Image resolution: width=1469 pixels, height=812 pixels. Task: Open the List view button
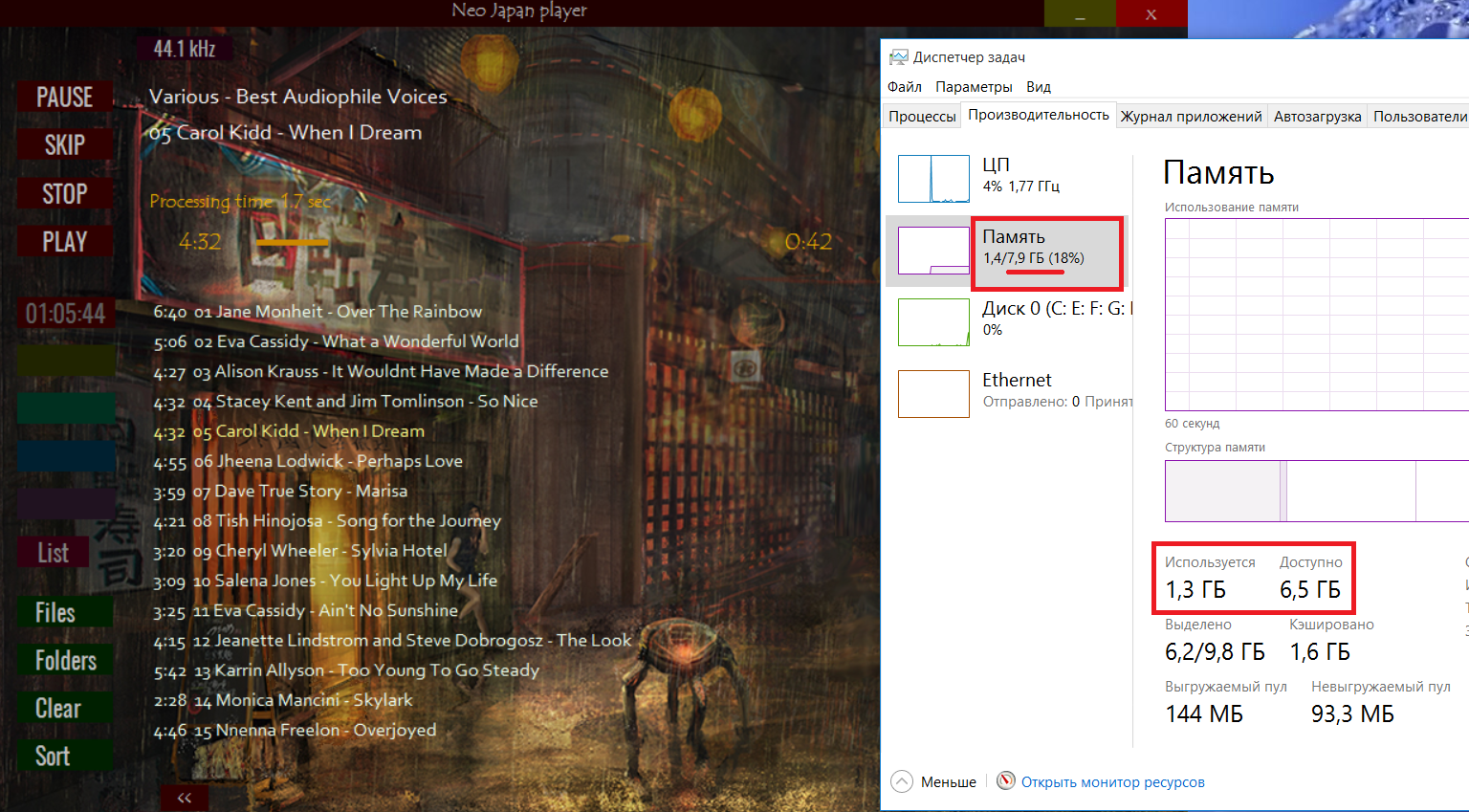(x=54, y=553)
